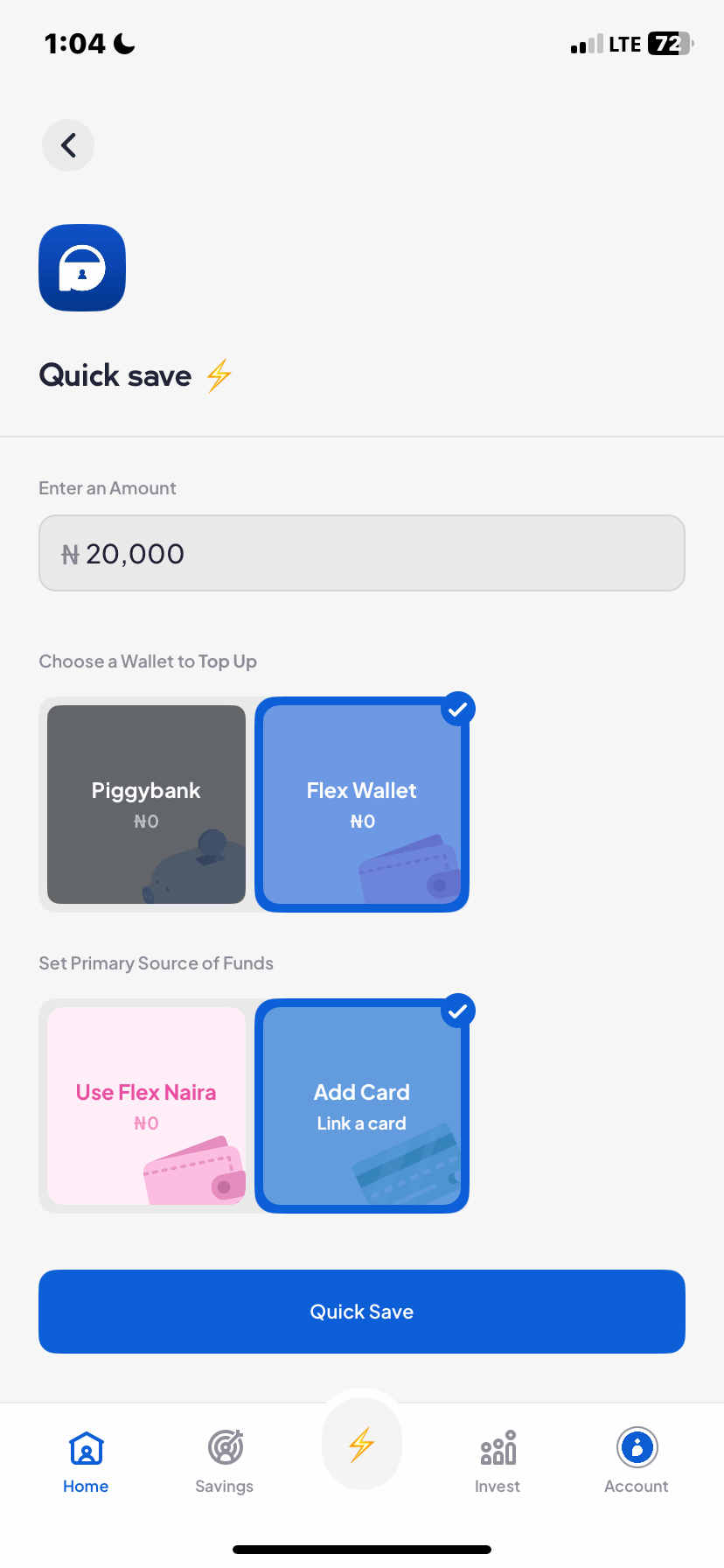Click the lightning bolt beside Quick save title

tap(217, 375)
